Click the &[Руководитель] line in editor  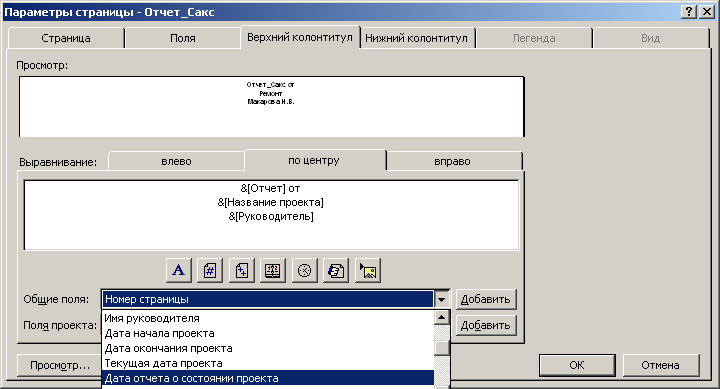pos(271,216)
